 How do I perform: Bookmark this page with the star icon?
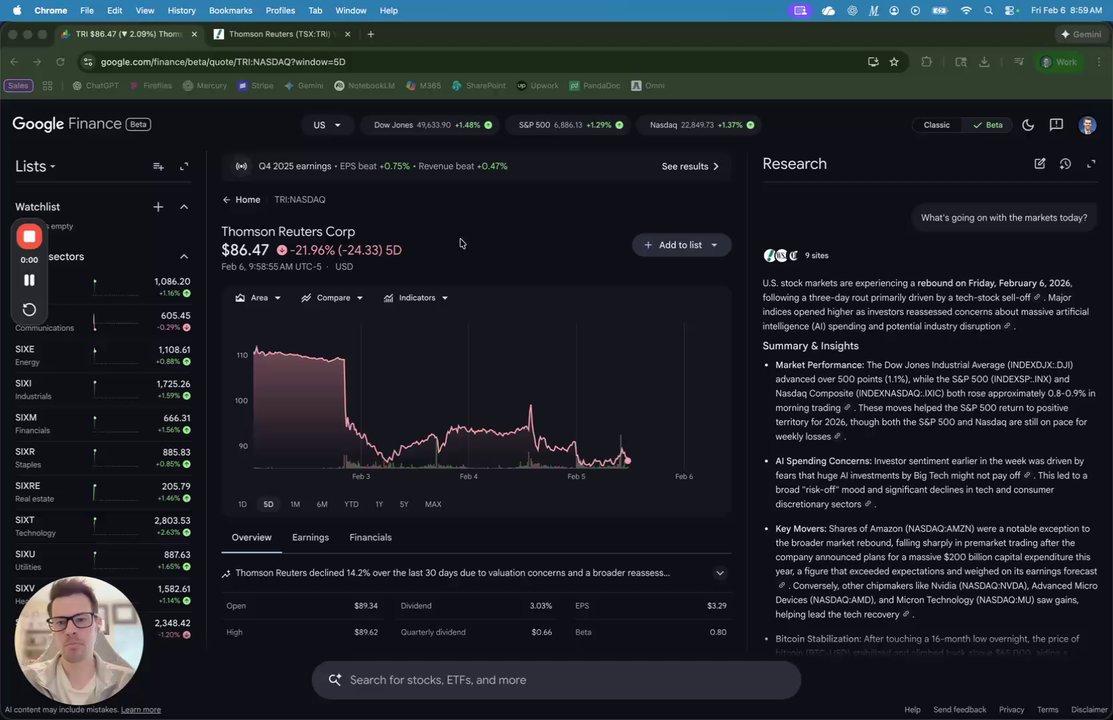894,62
